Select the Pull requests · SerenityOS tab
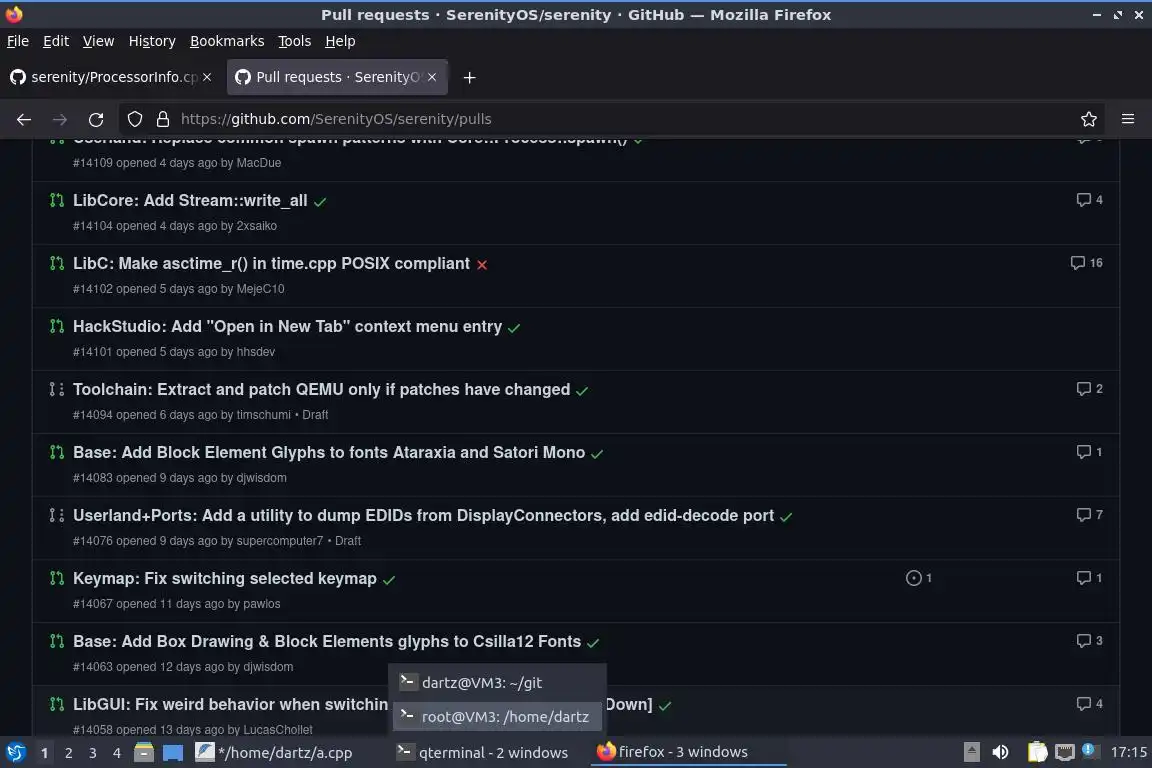The image size is (1152, 768). (x=337, y=77)
